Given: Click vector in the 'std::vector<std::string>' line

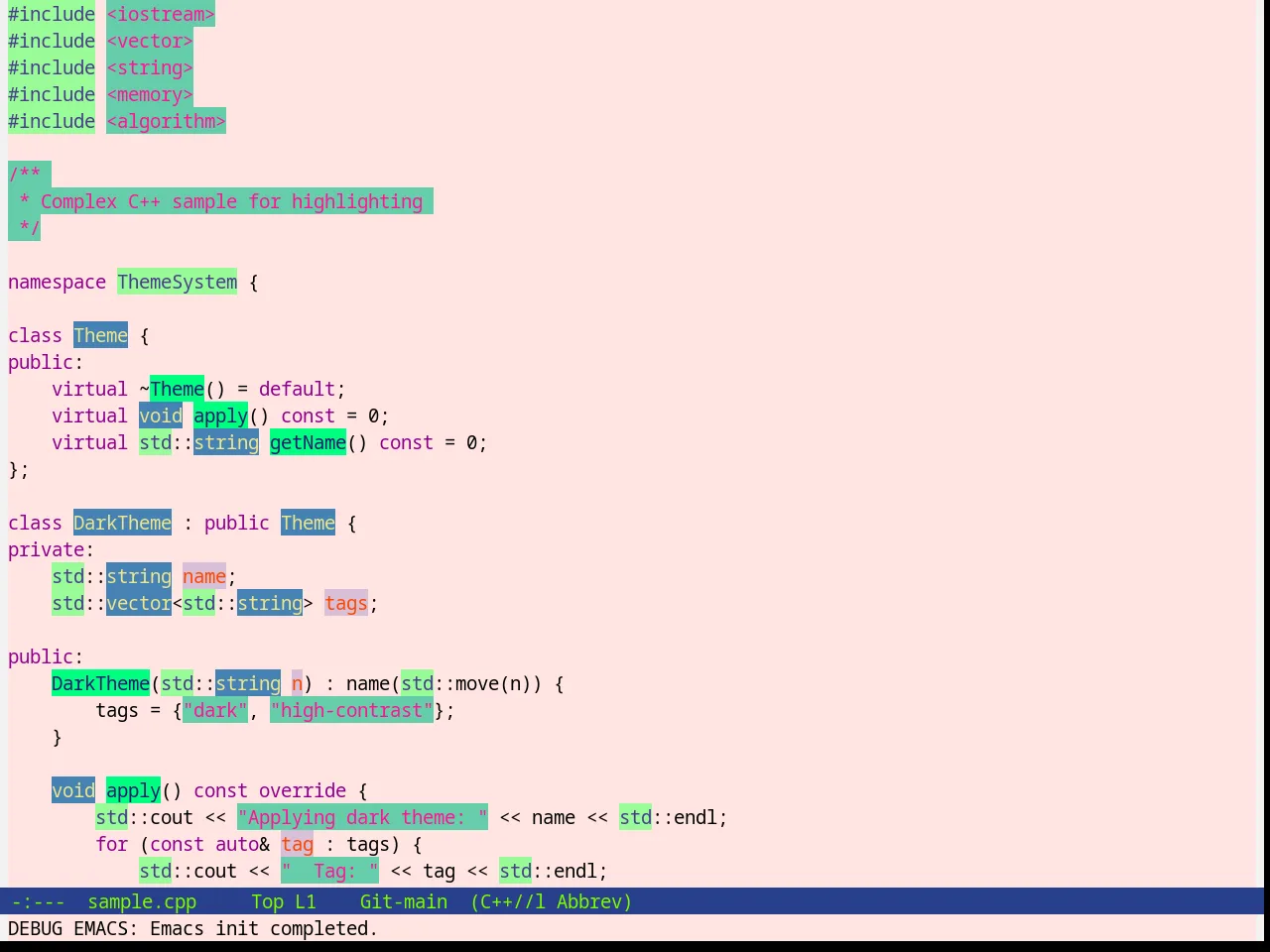Looking at the screenshot, I should click(x=139, y=603).
